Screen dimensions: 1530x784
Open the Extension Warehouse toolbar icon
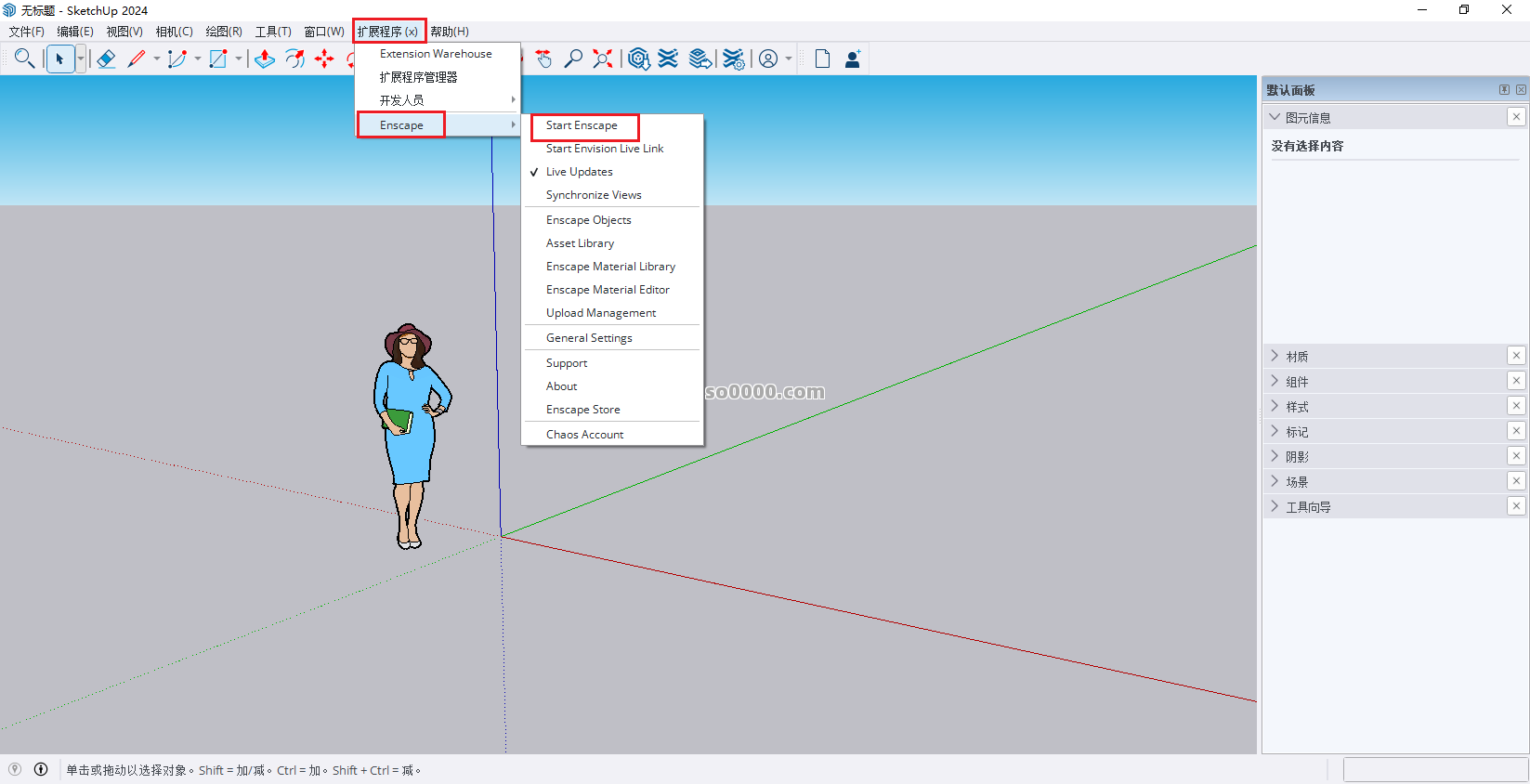(669, 59)
